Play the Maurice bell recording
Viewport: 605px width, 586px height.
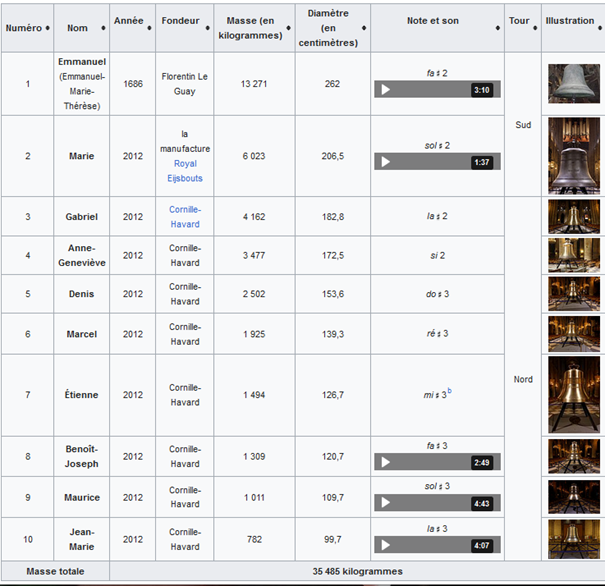click(386, 503)
